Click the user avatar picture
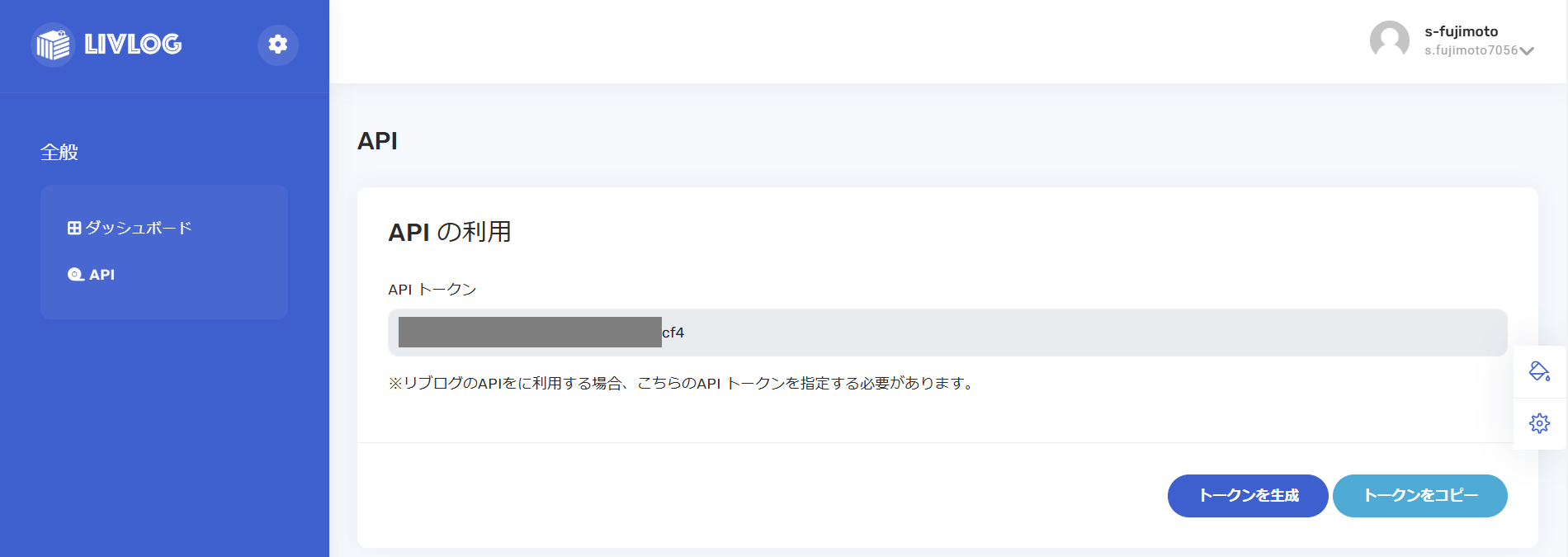Image resolution: width=1568 pixels, height=557 pixels. (1390, 40)
